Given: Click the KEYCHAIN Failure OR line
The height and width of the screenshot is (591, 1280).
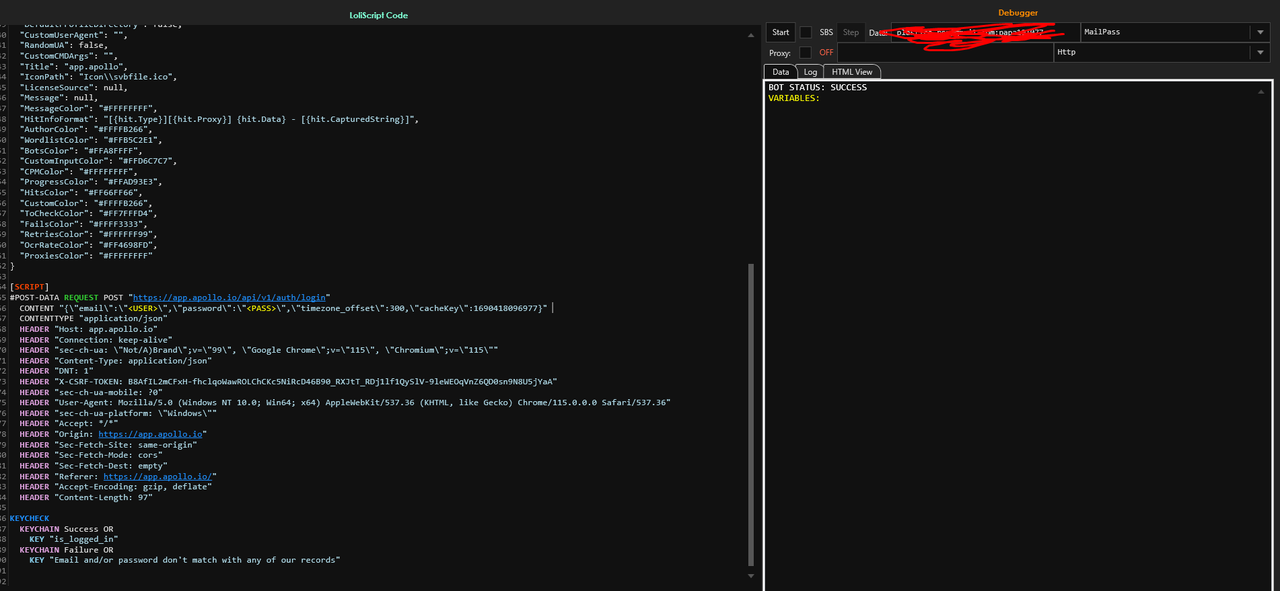Looking at the screenshot, I should (x=66, y=550).
